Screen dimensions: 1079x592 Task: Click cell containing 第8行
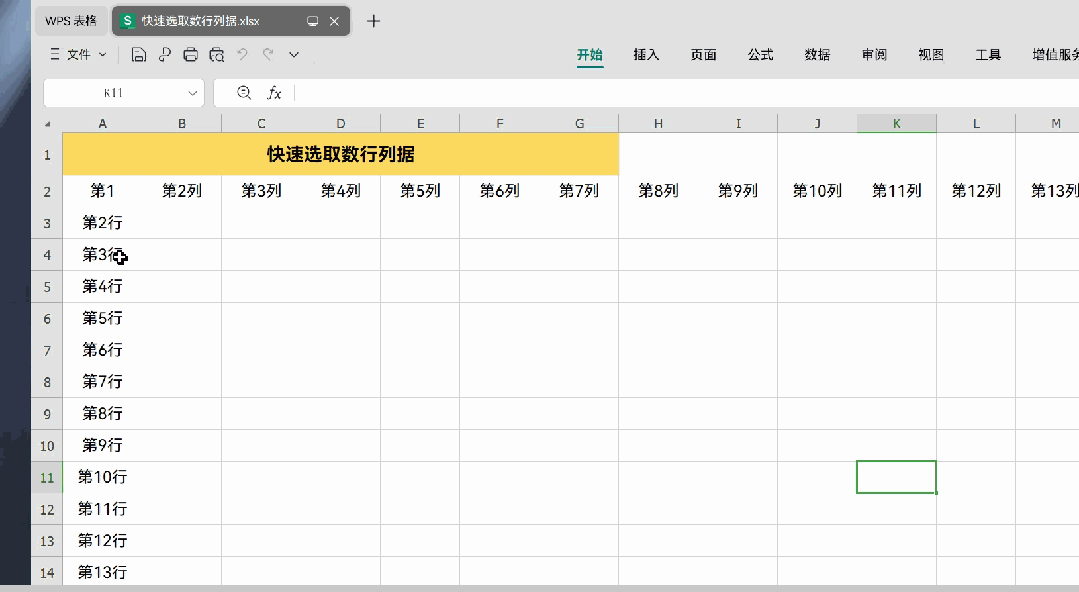click(103, 413)
